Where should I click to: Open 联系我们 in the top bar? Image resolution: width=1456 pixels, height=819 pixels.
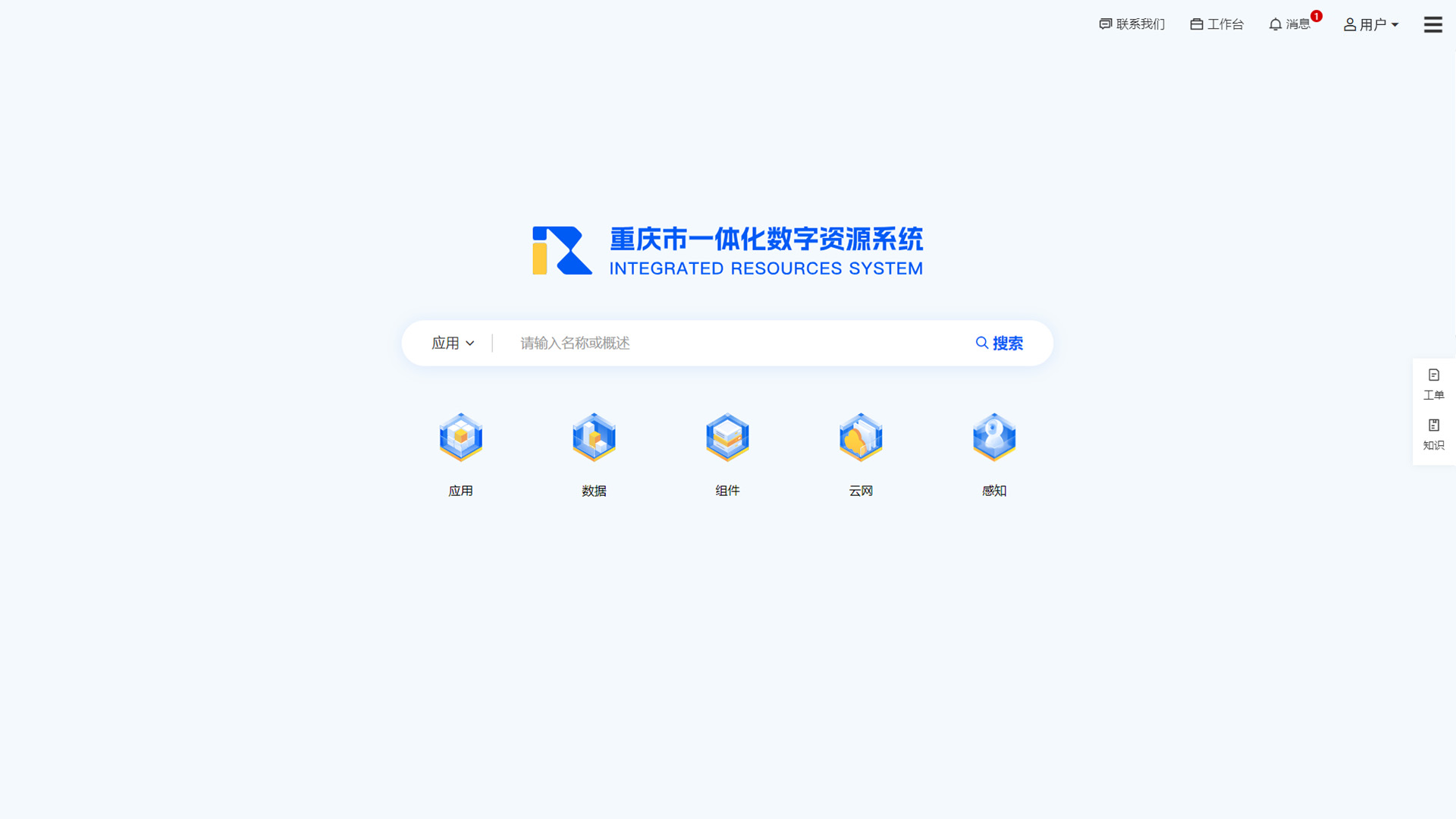pyautogui.click(x=1131, y=24)
